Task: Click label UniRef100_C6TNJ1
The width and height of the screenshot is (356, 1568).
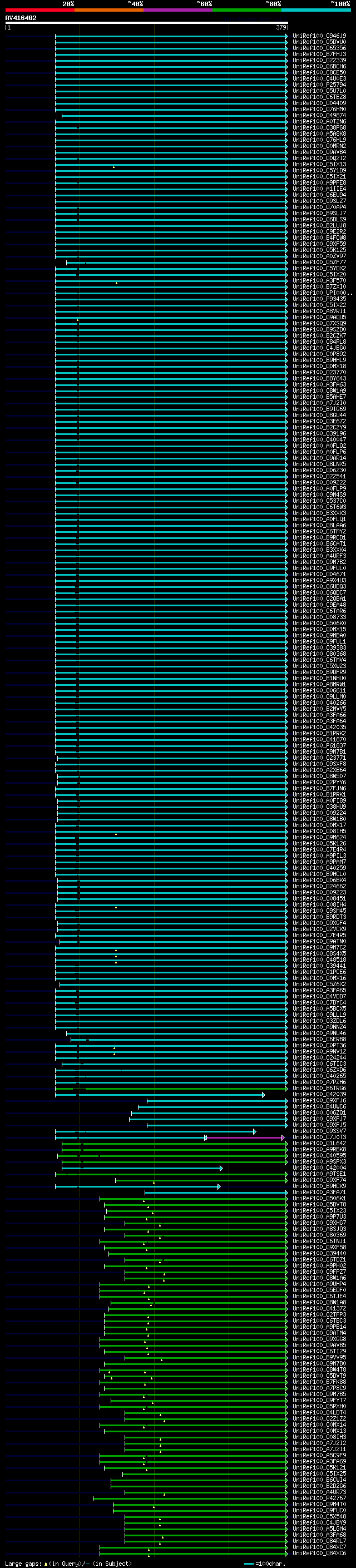Action: tap(319, 1241)
